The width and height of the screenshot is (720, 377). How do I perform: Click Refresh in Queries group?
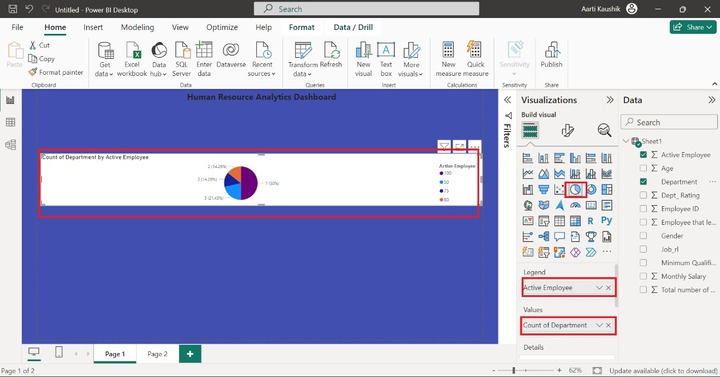coord(331,55)
